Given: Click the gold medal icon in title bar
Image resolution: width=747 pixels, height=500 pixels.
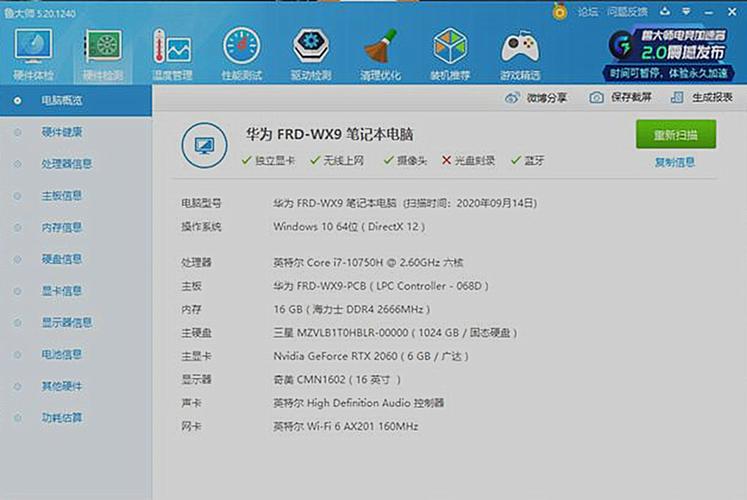Looking at the screenshot, I should [560, 11].
